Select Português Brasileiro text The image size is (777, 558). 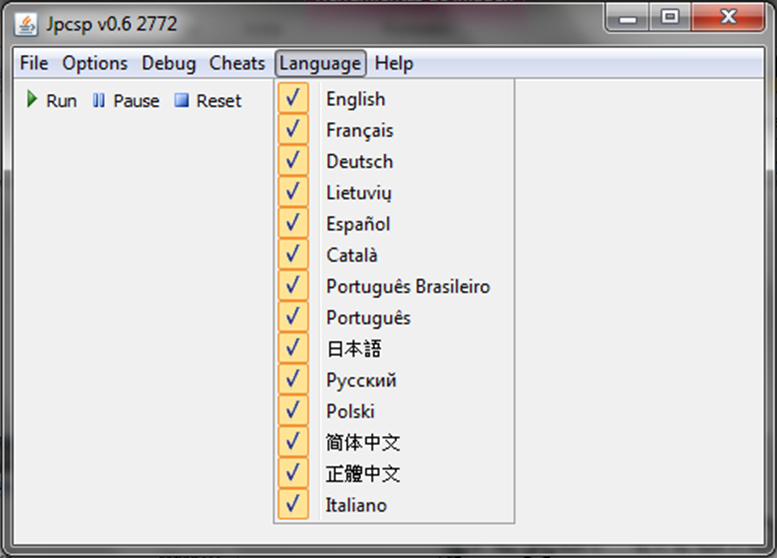click(x=408, y=286)
